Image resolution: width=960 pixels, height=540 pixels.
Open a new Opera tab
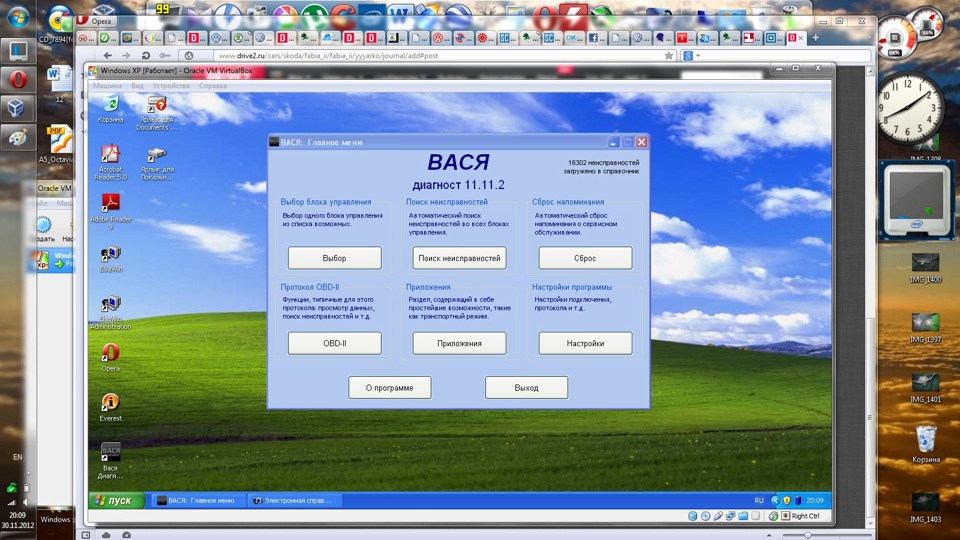pyautogui.click(x=816, y=37)
